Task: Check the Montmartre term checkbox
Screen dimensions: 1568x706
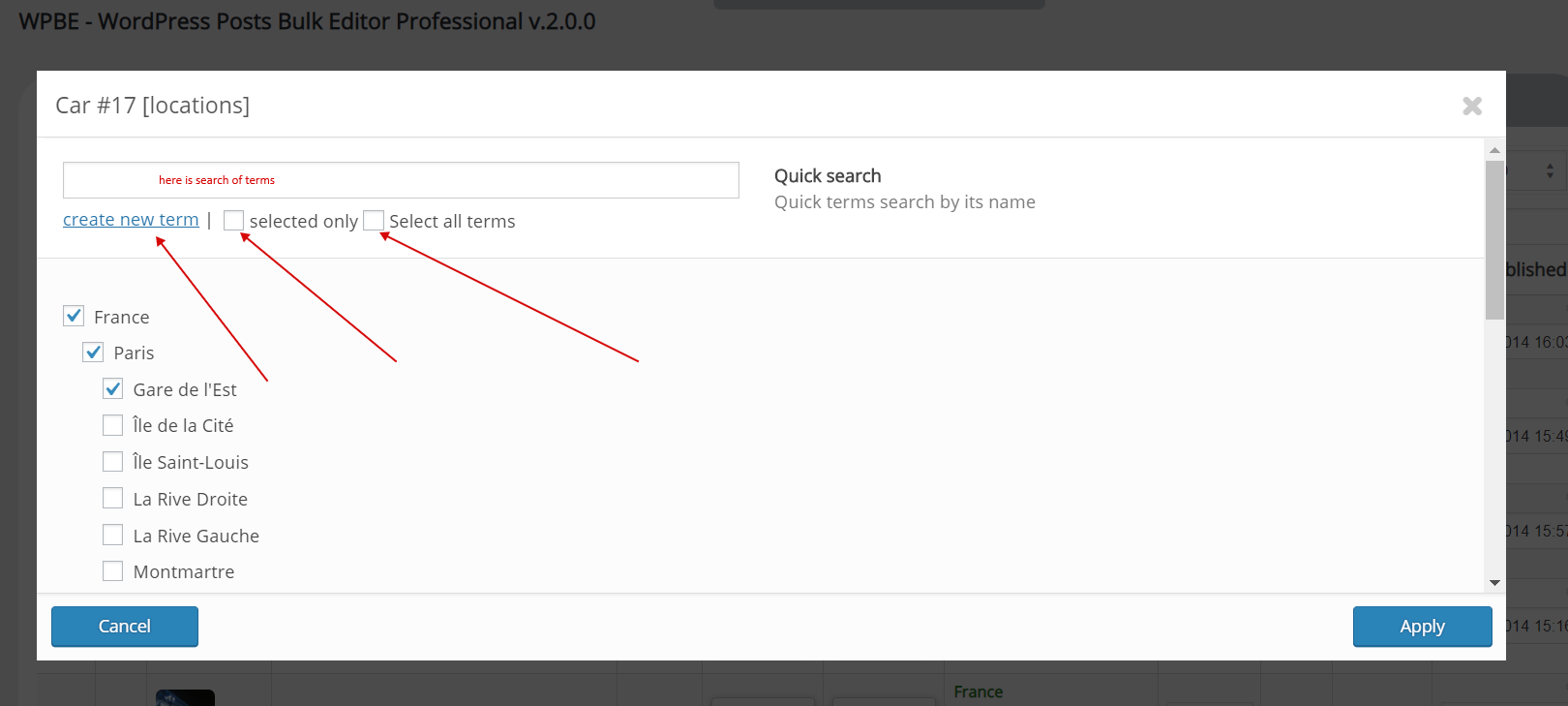Action: (113, 571)
